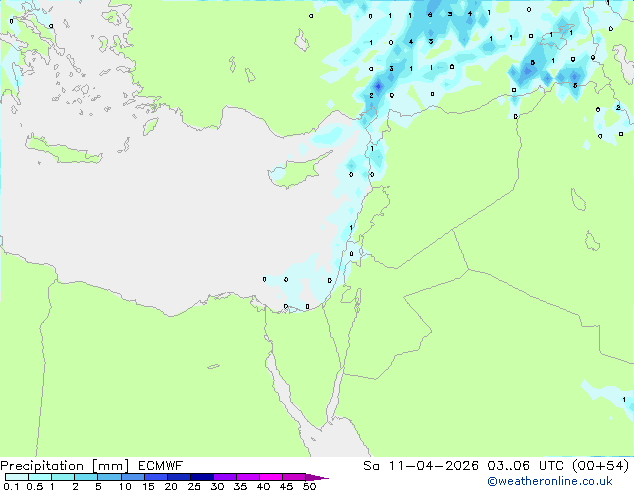This screenshot has width=634, height=490.
Task: Click the 2 mm legend color swatch
Action: [x=86, y=477]
